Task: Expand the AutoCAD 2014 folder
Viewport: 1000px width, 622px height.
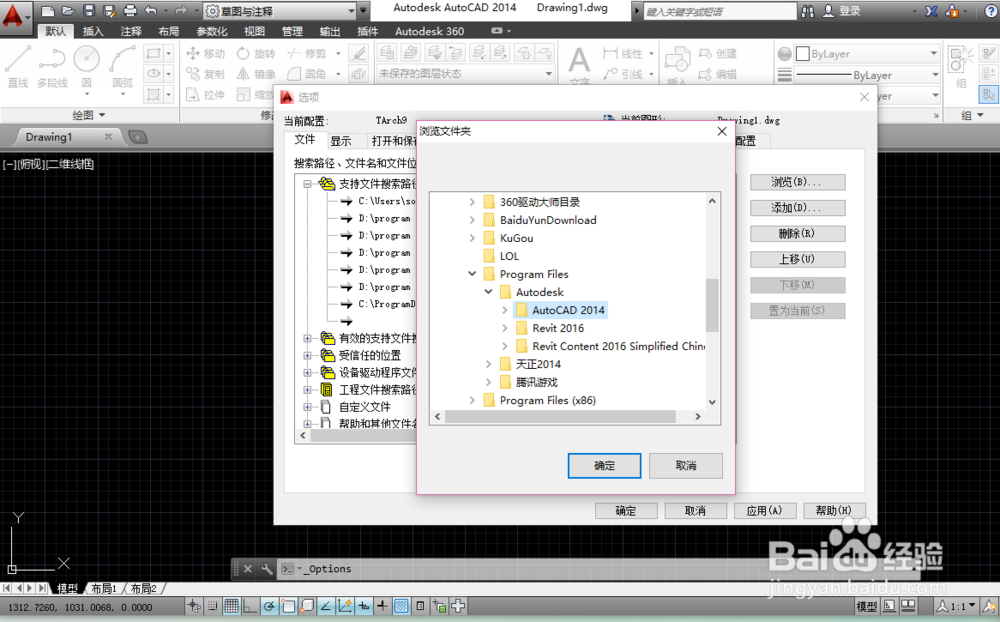Action: point(504,310)
